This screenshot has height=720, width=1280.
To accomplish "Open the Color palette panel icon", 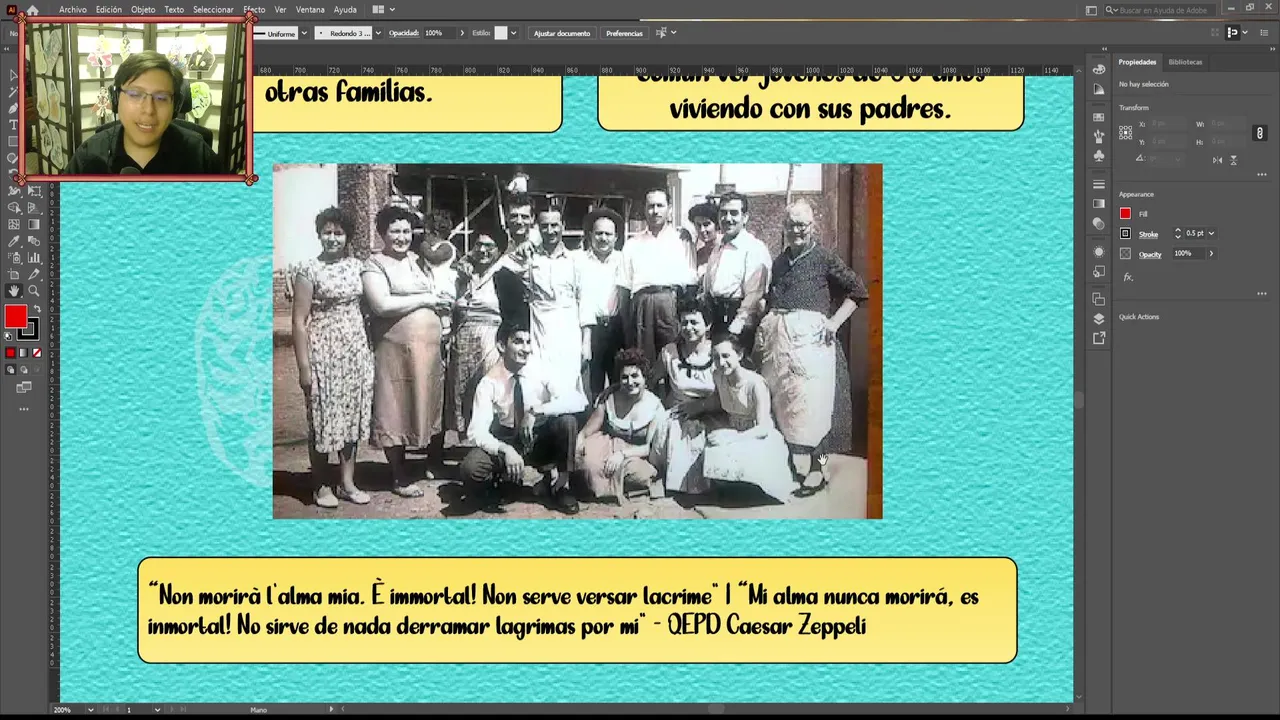I will pyautogui.click(x=1099, y=69).
